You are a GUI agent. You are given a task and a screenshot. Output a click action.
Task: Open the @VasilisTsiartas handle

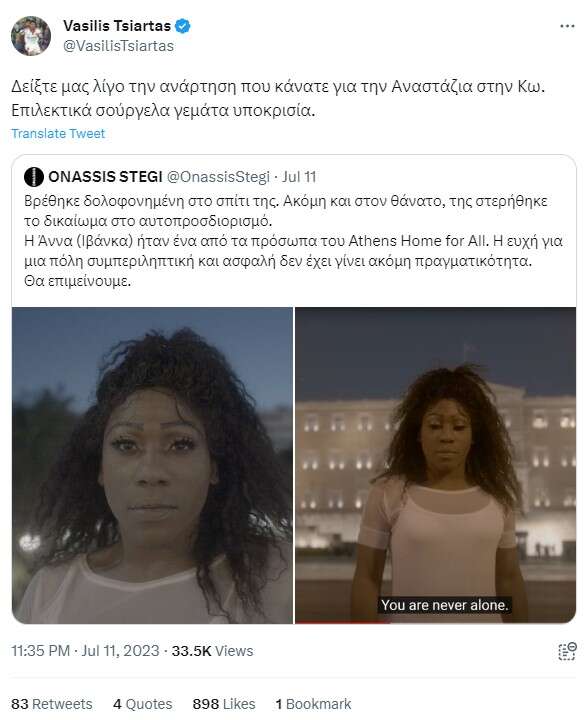[118, 46]
